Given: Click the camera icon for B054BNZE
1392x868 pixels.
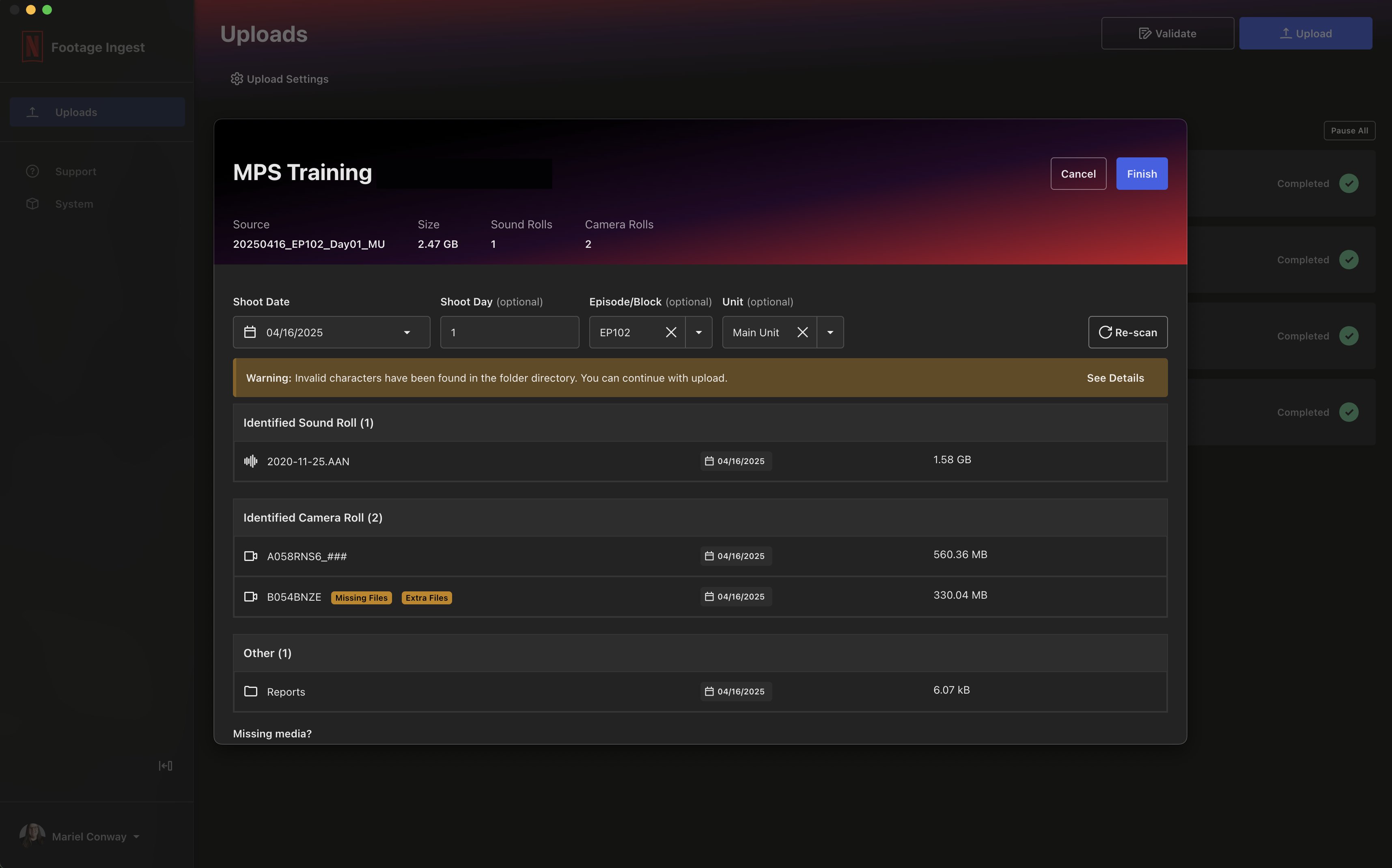Looking at the screenshot, I should [x=250, y=597].
